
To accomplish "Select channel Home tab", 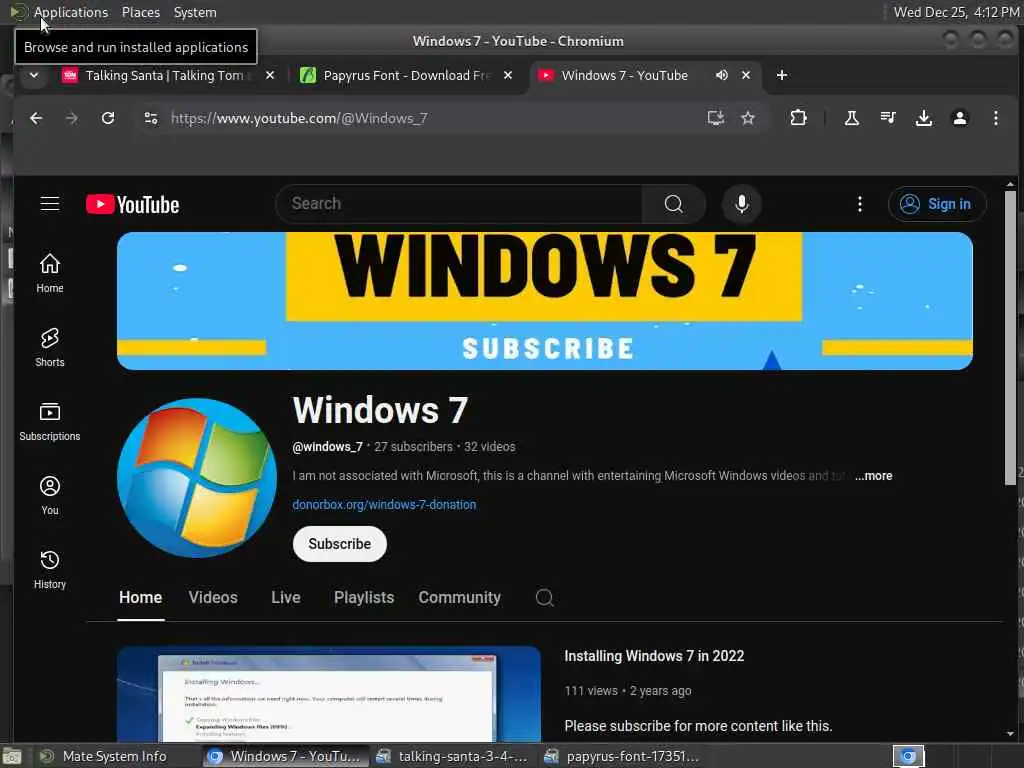I will click(x=140, y=598).
